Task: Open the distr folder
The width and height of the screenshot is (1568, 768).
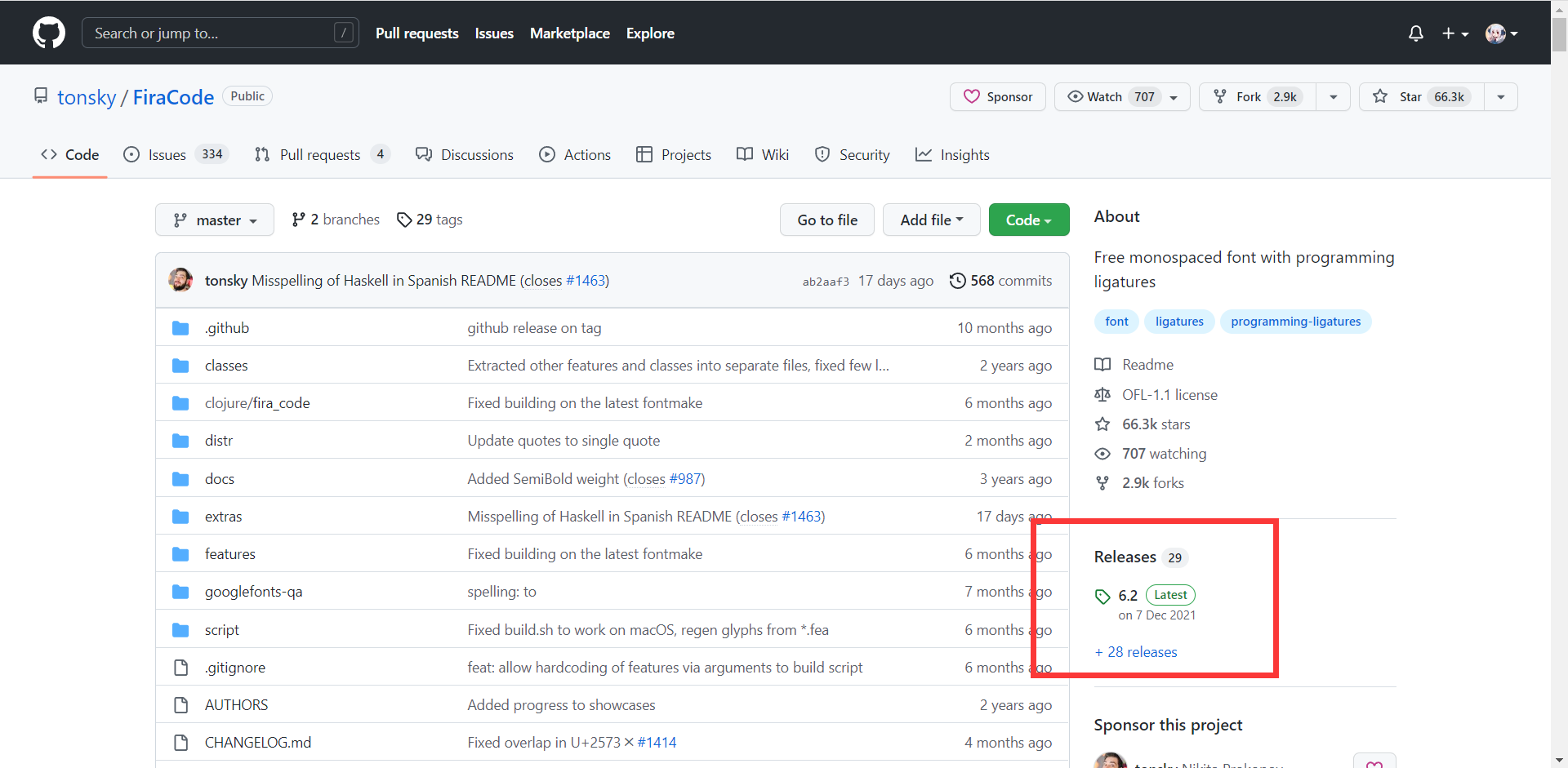Action: 219,441
